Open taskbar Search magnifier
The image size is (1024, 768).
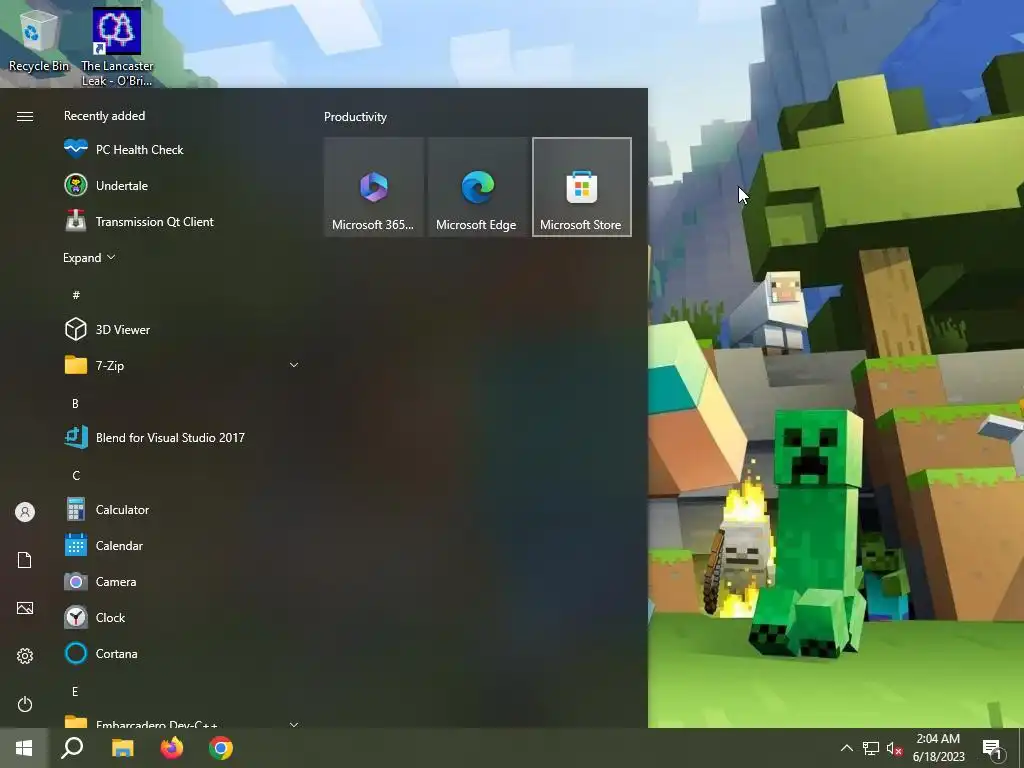72,748
